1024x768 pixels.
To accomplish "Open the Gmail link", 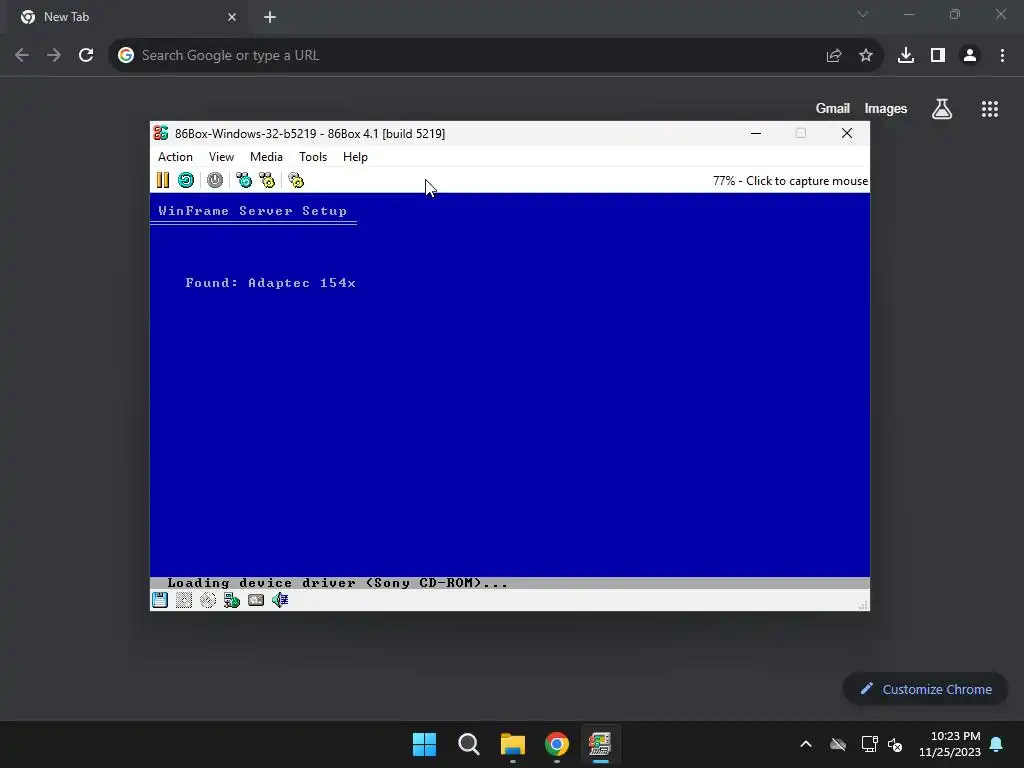I will tap(833, 108).
